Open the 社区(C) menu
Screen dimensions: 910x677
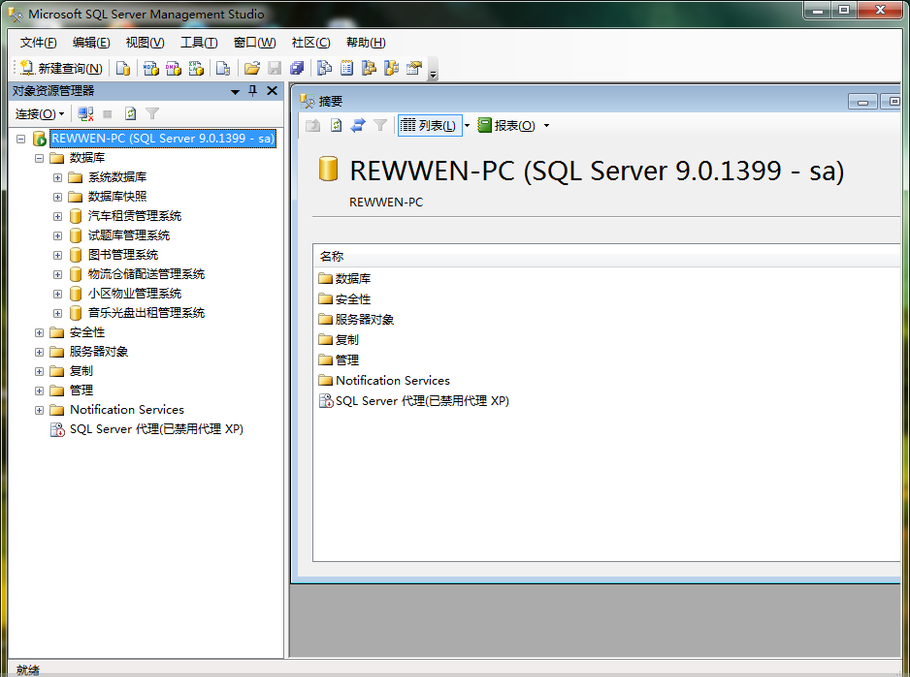[x=310, y=42]
